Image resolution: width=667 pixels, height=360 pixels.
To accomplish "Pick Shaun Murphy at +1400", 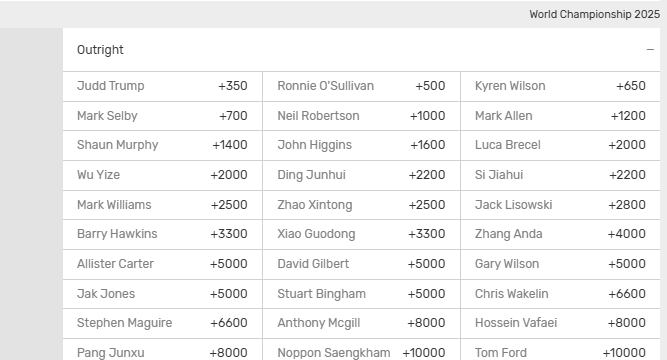I will tap(162, 146).
